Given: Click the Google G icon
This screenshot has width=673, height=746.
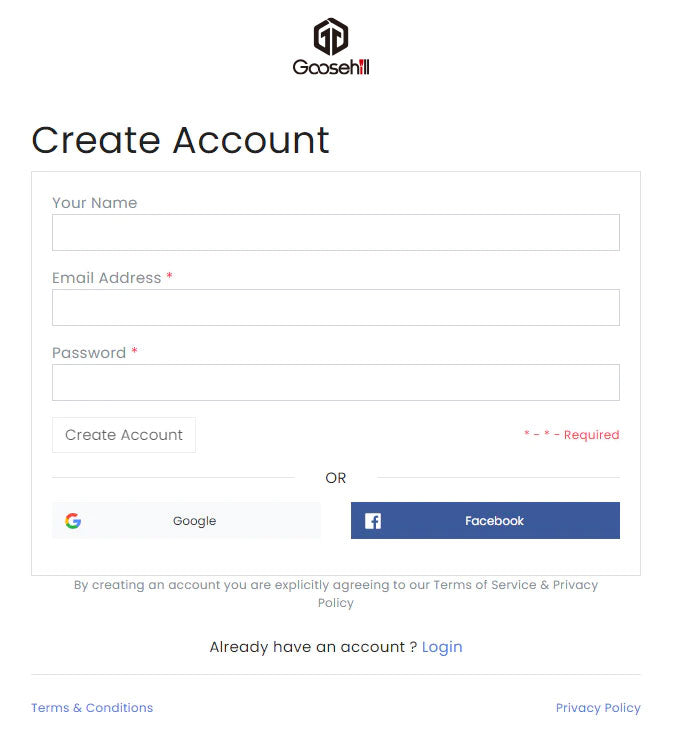Looking at the screenshot, I should (x=73, y=520).
